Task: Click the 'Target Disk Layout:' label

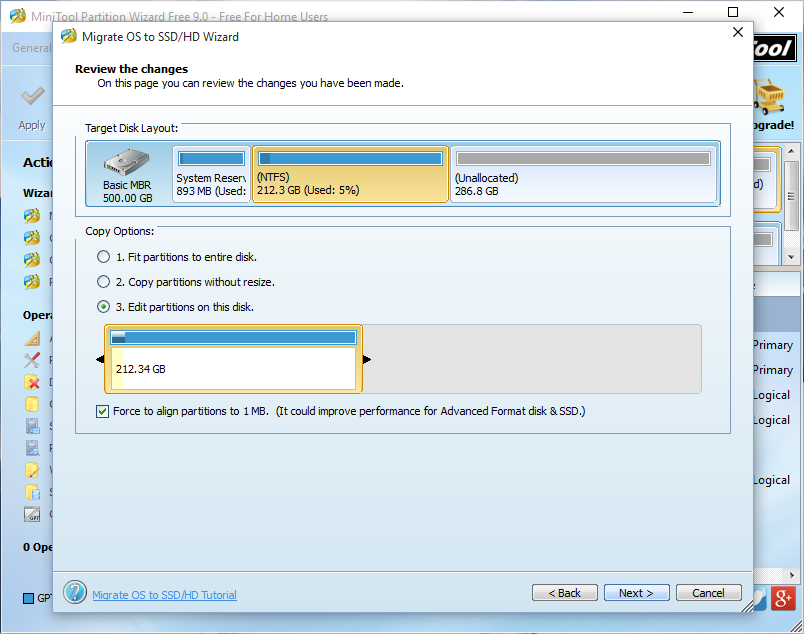Action: coord(131,128)
